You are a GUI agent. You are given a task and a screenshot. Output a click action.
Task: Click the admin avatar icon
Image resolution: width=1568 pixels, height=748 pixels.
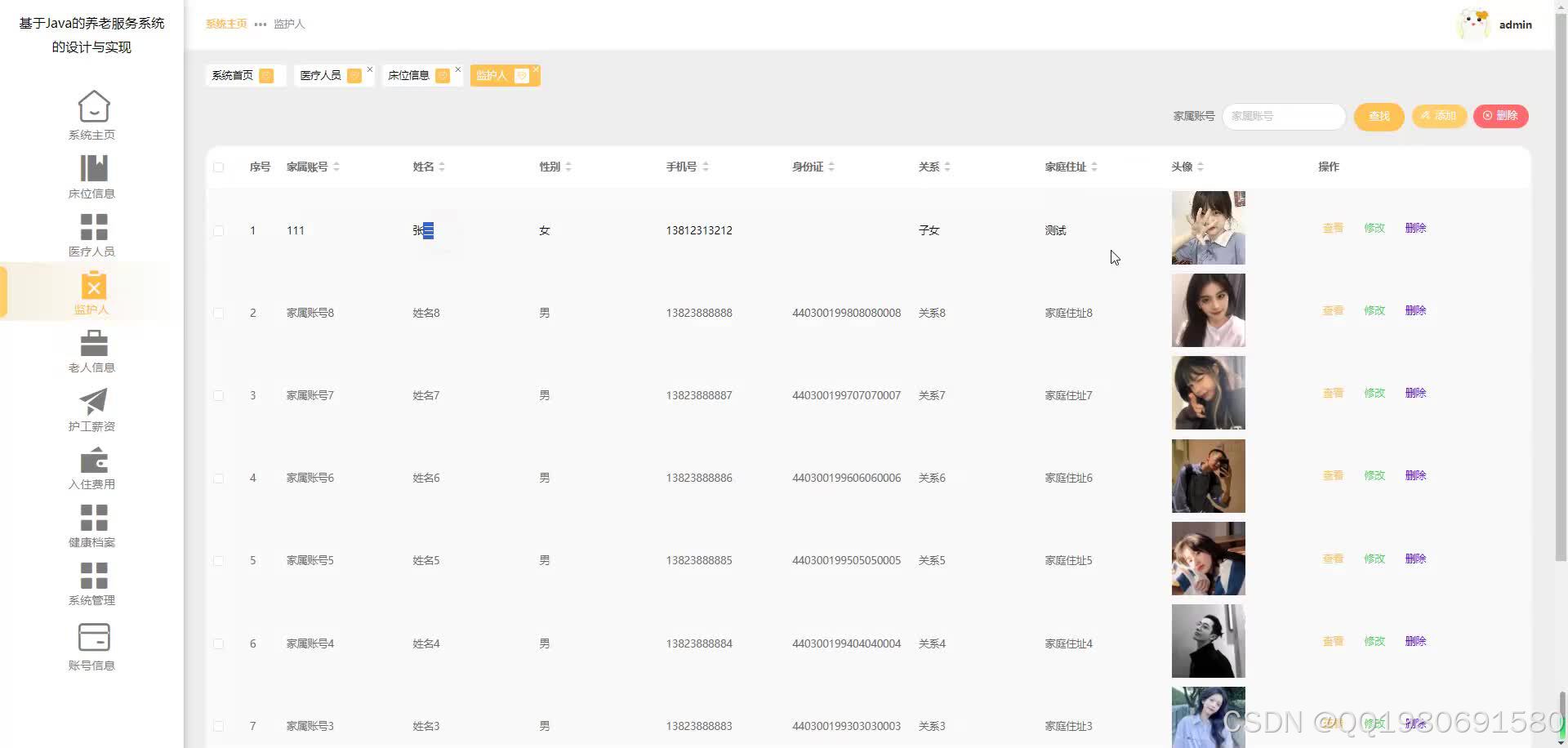click(1474, 24)
